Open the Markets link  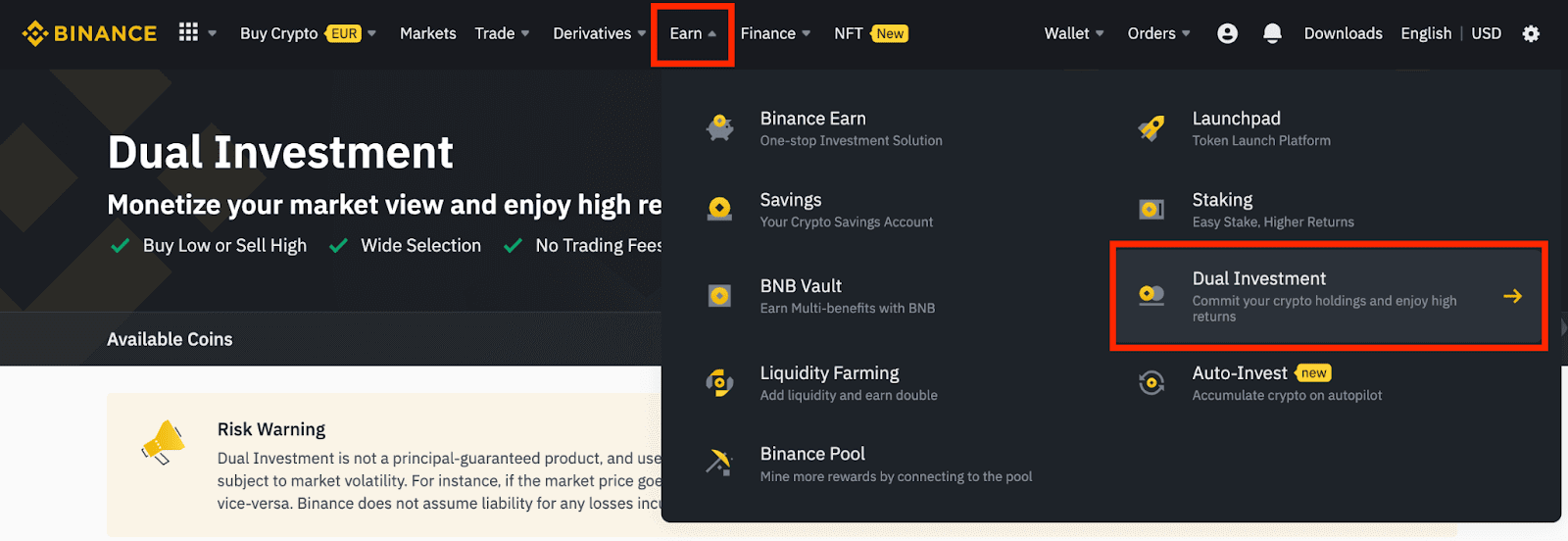pyautogui.click(x=427, y=33)
